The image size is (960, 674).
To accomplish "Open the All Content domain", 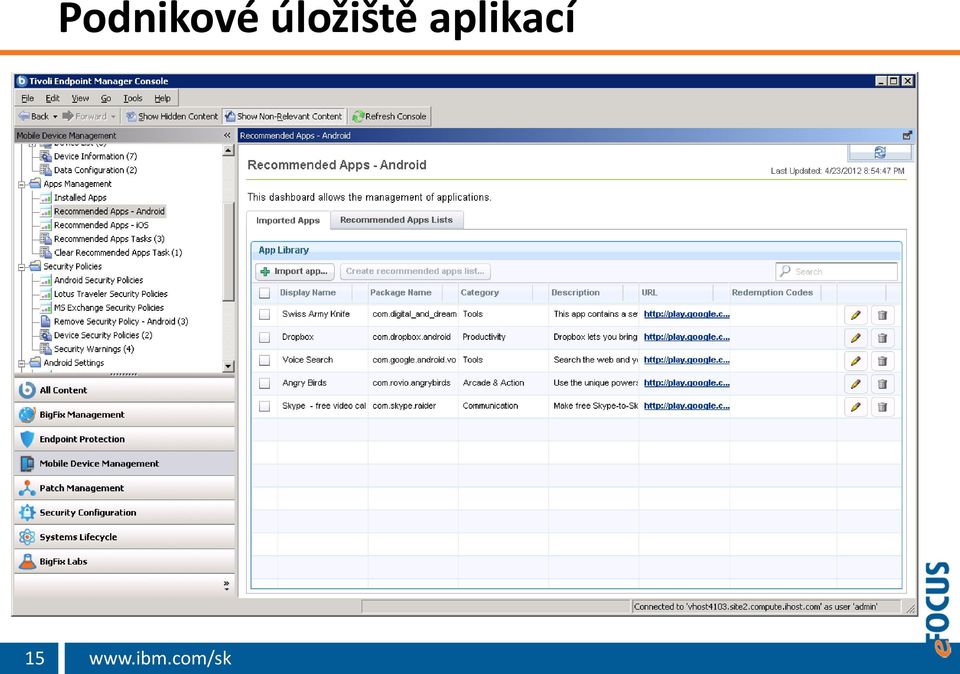I will 124,390.
